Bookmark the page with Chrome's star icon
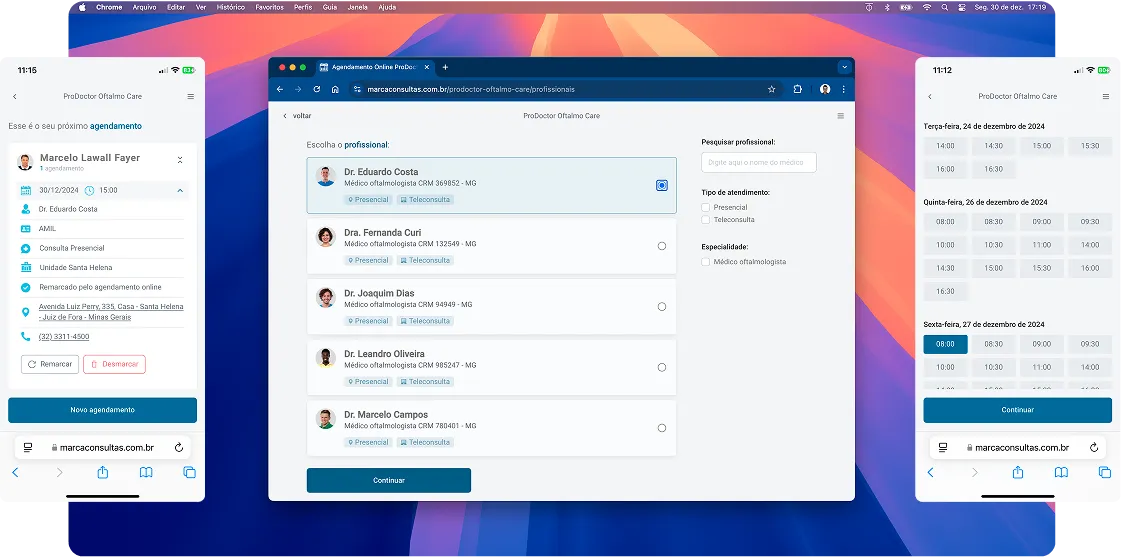1121x557 pixels. click(771, 89)
